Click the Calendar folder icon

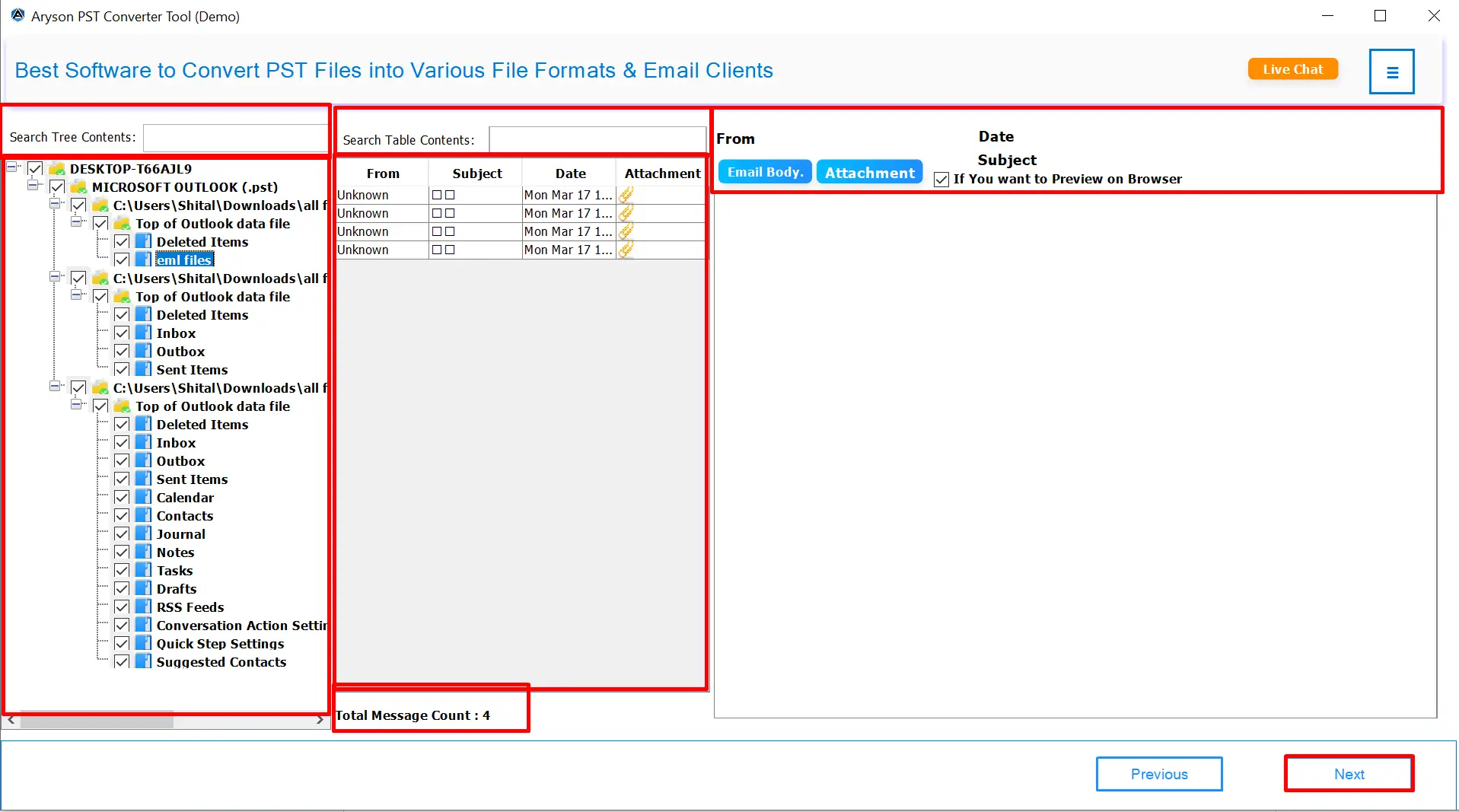tap(143, 498)
